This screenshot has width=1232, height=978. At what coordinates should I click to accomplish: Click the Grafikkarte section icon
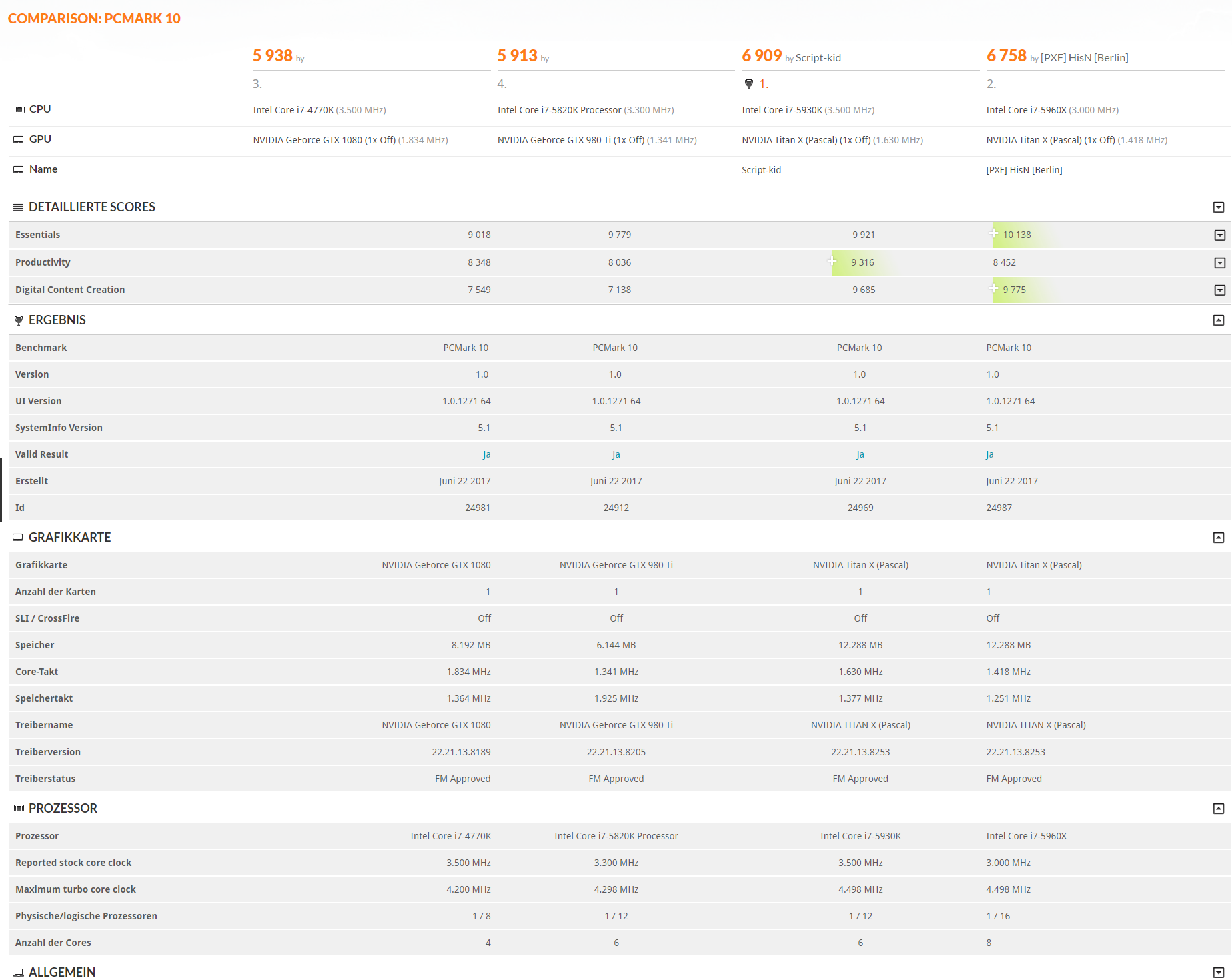(18, 538)
